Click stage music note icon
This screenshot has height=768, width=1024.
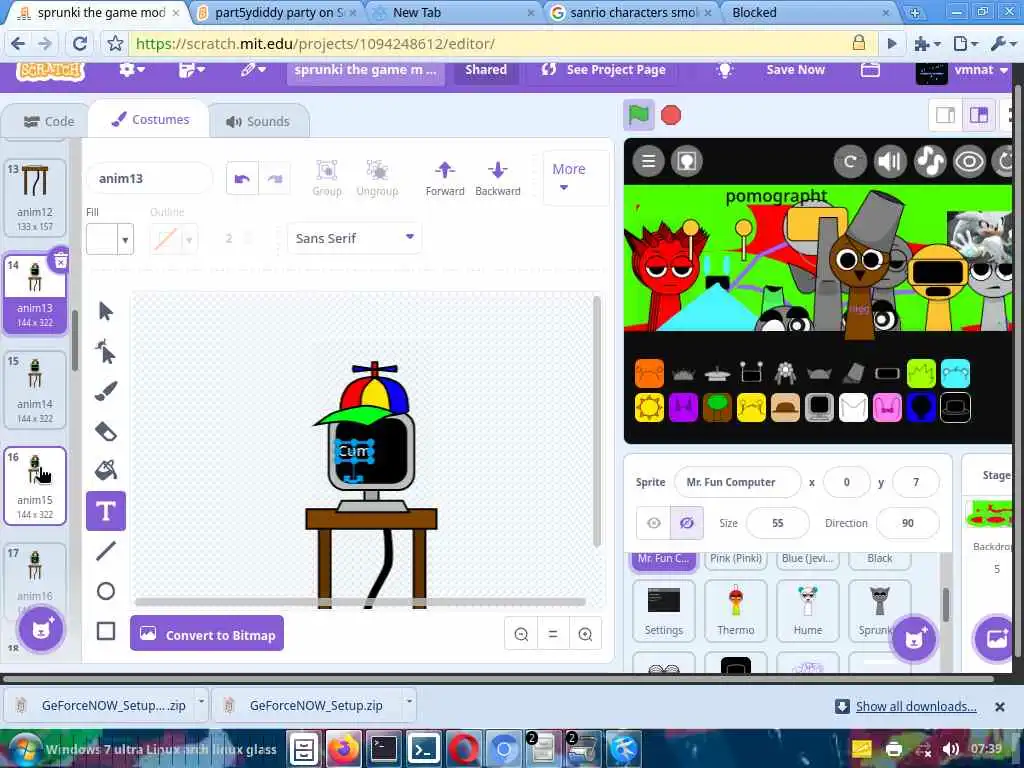(929, 161)
